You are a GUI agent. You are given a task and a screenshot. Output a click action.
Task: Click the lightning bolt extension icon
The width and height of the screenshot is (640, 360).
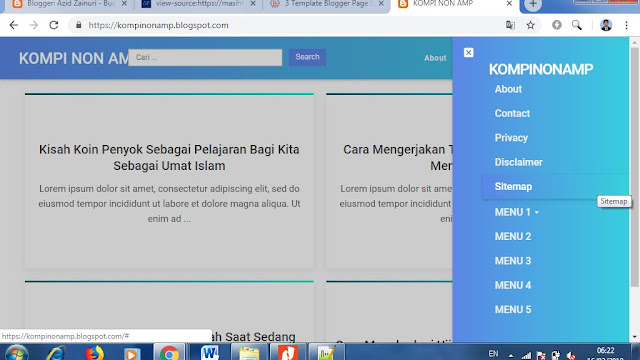[x=557, y=25]
